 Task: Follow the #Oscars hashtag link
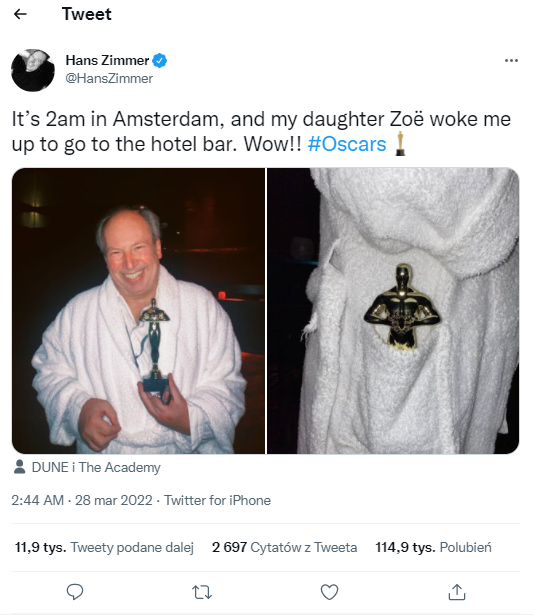click(x=347, y=144)
